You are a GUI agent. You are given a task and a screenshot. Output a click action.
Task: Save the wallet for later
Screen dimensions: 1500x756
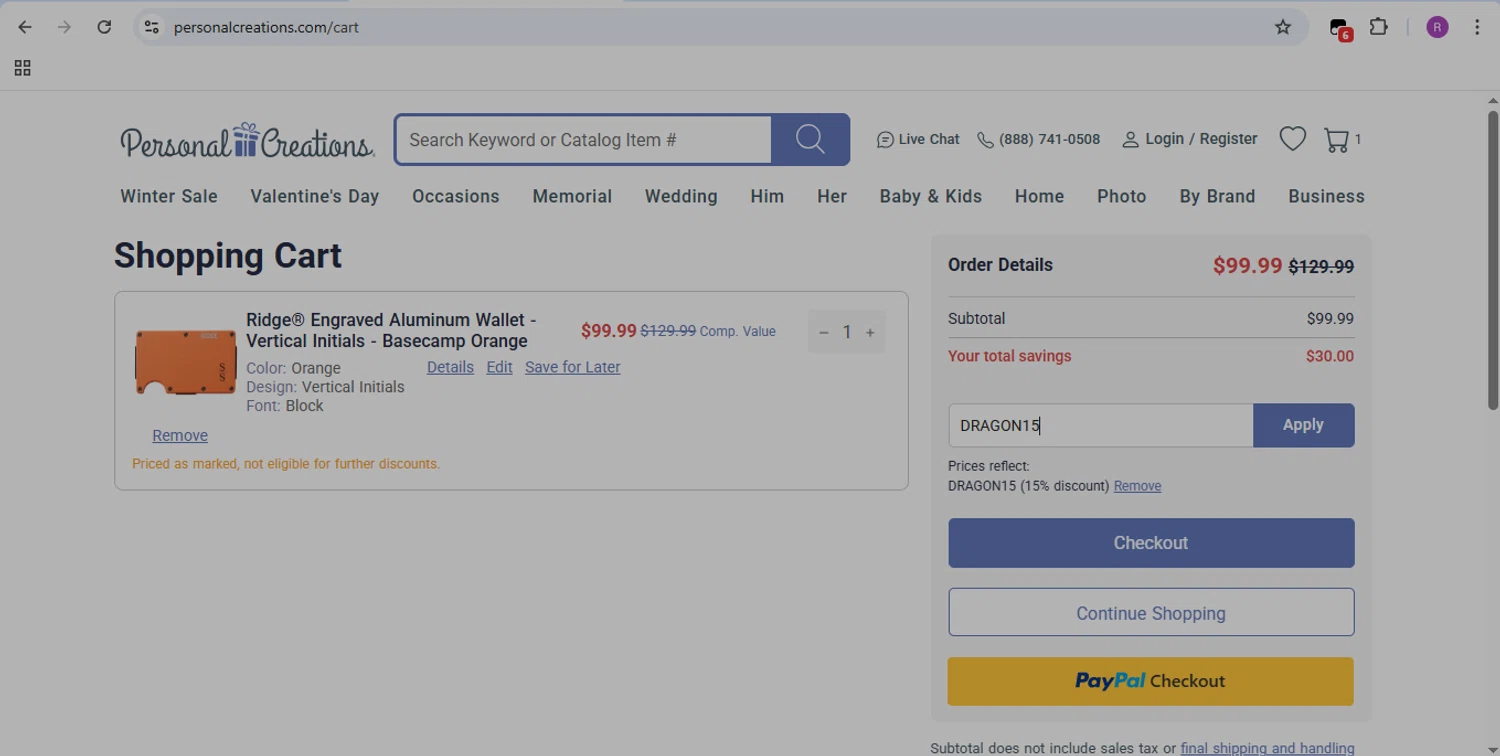[572, 367]
